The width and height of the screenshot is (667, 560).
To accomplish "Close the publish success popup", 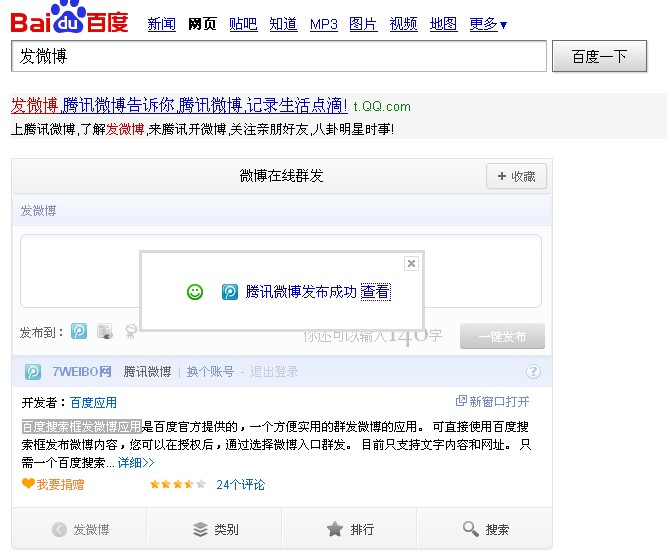I will [x=411, y=264].
